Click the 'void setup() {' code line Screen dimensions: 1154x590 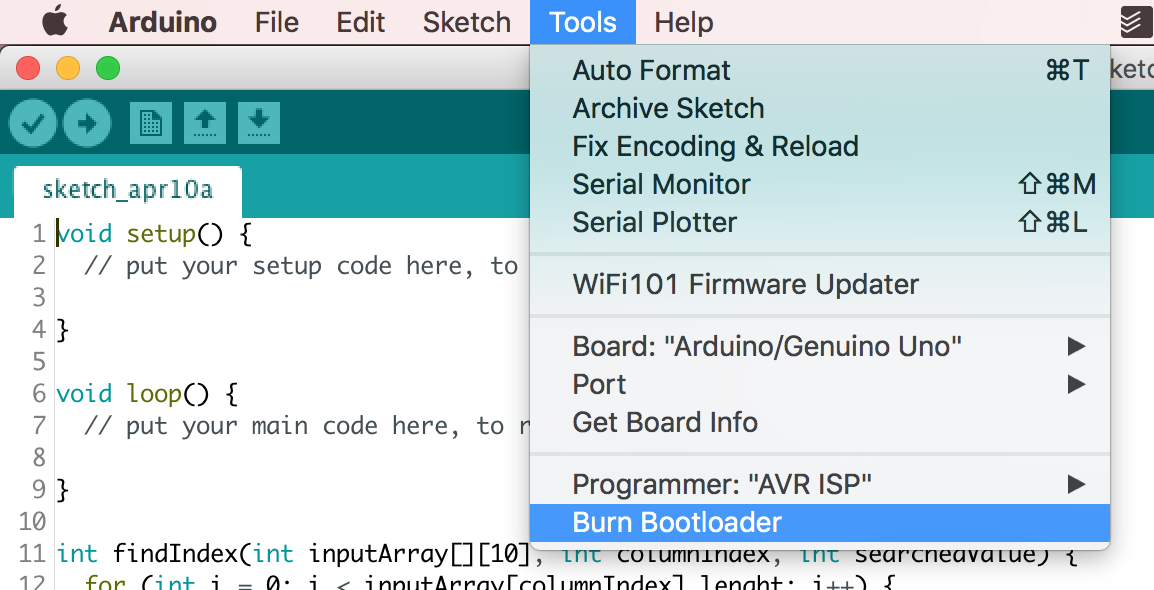tap(155, 234)
